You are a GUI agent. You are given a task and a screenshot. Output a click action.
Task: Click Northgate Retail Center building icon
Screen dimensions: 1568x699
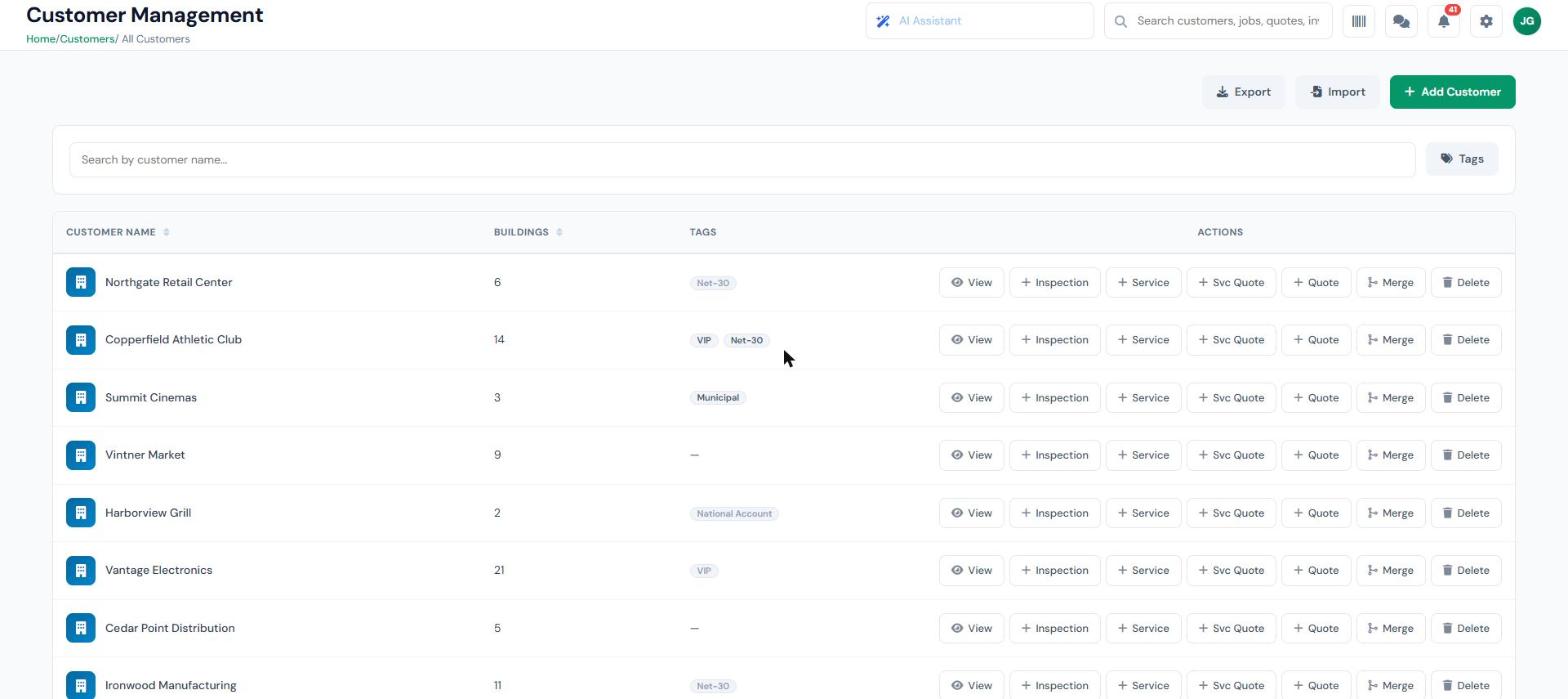(81, 282)
